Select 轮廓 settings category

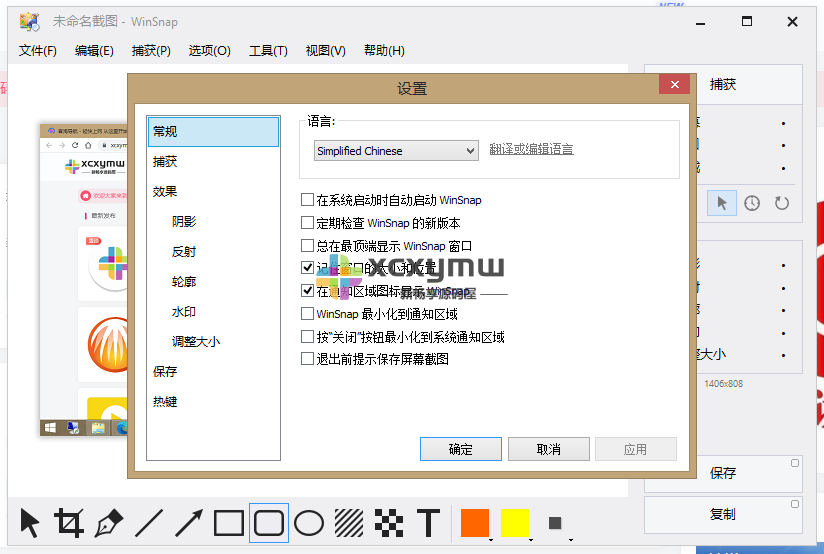[x=213, y=282]
